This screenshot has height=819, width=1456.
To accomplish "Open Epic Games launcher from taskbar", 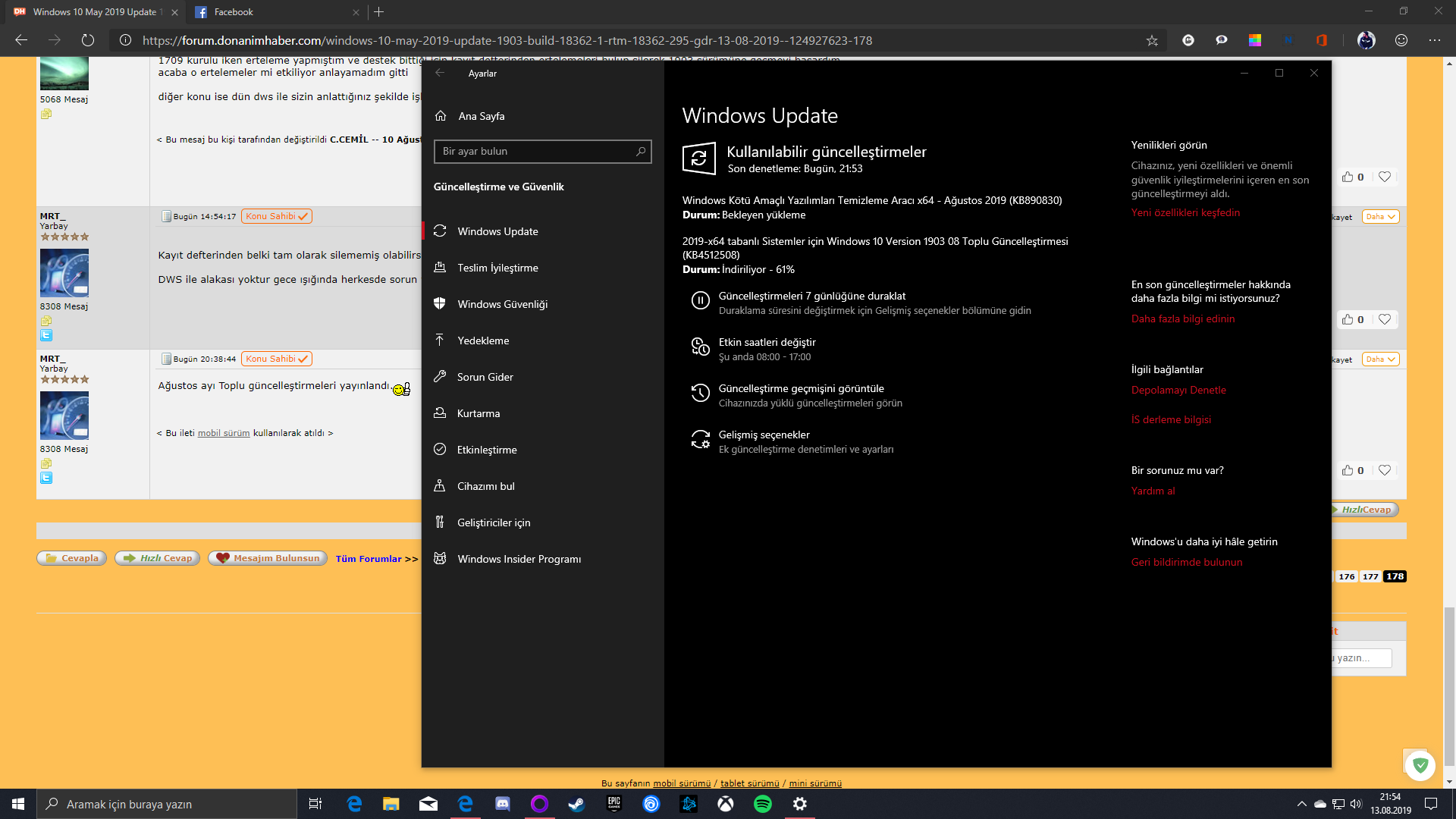I will tap(614, 804).
